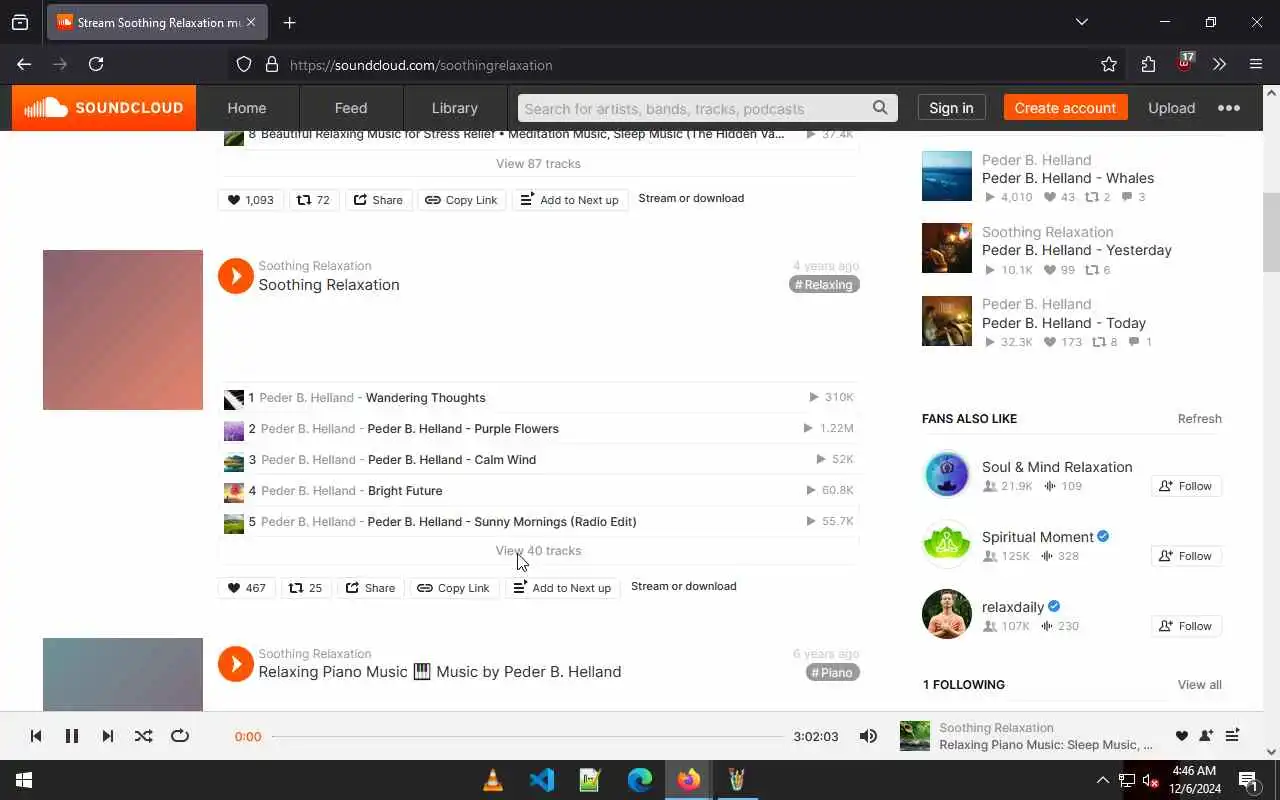Follow the currently playing artist icon
Screen dimensions: 1280x800
point(1207,736)
